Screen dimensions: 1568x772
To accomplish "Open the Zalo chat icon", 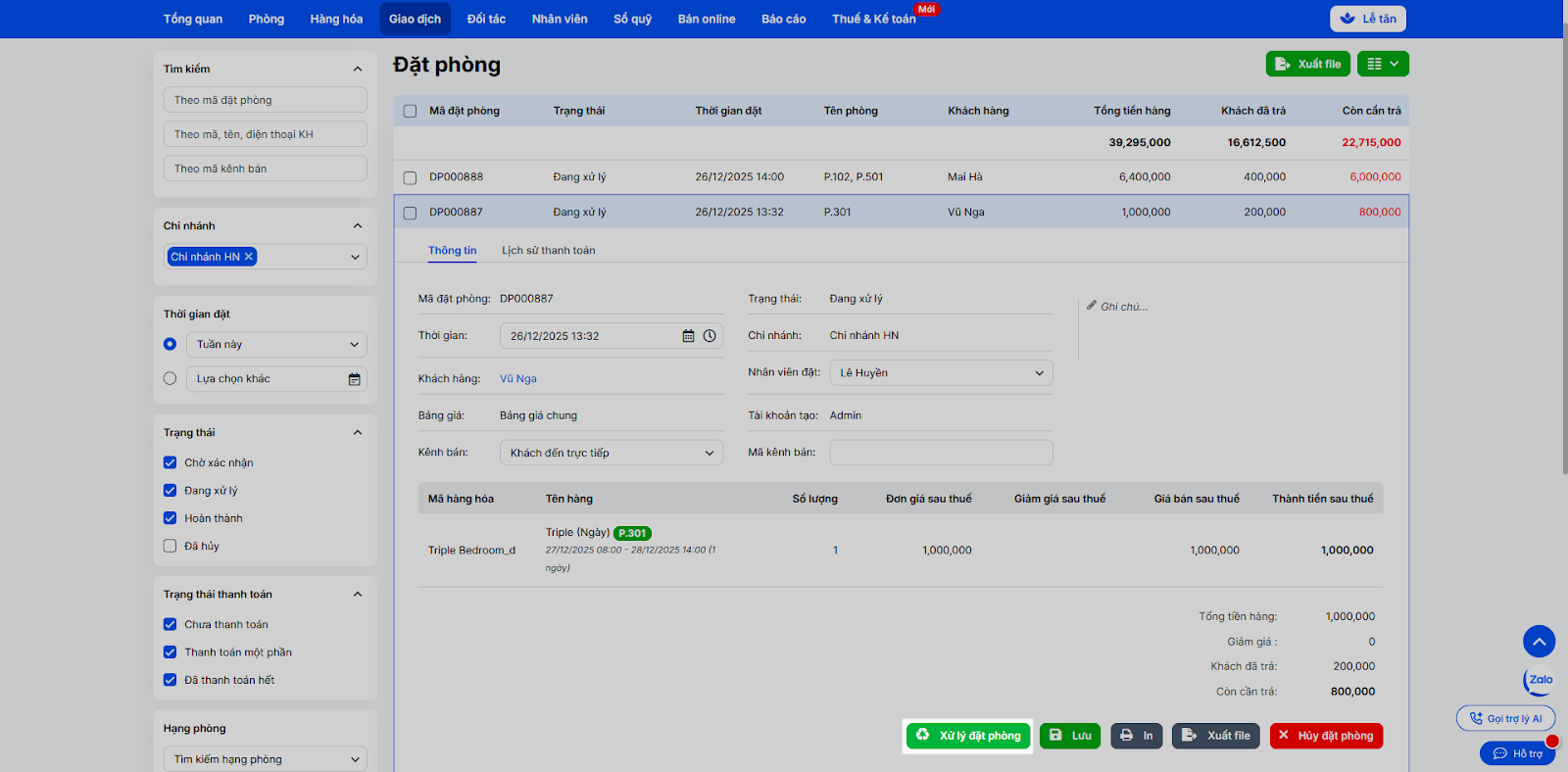I will 1540,680.
